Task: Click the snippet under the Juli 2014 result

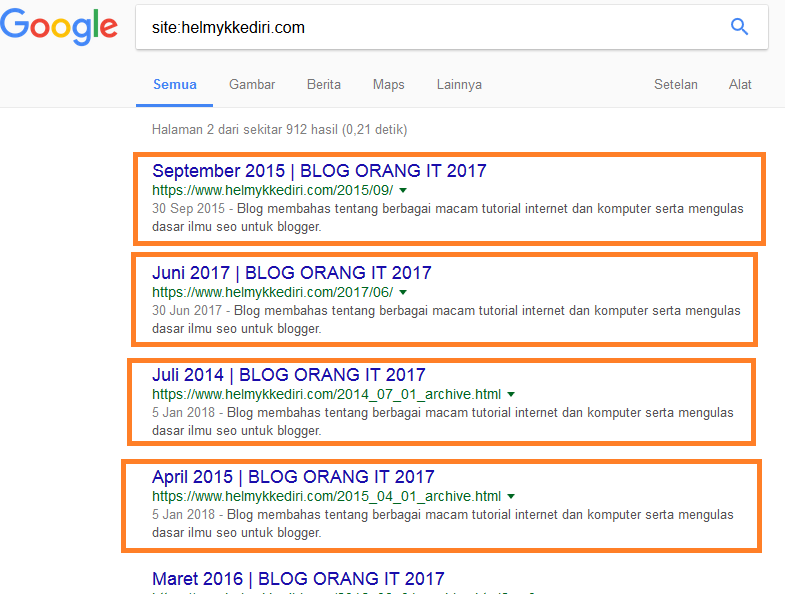Action: pos(443,422)
